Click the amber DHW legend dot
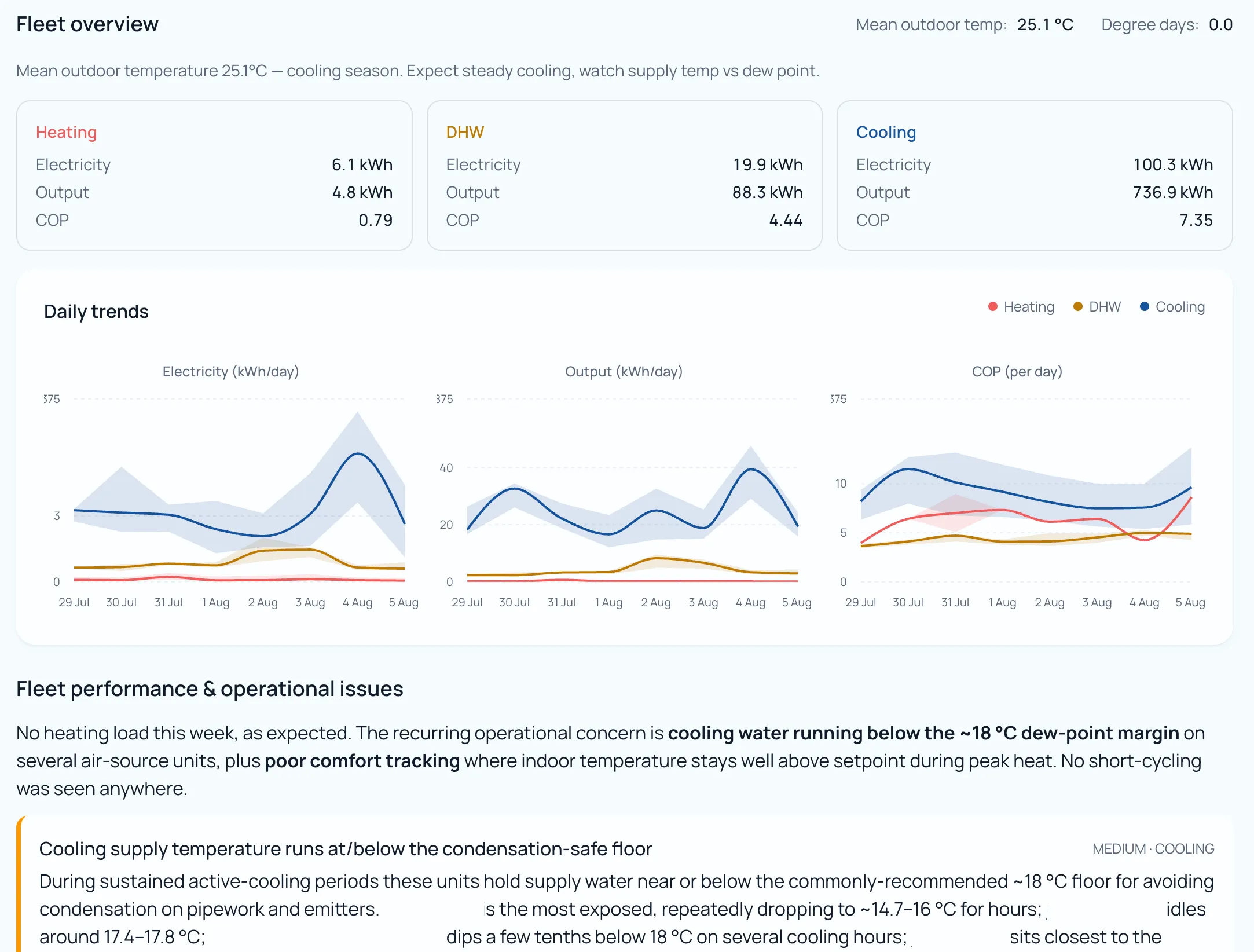The height and width of the screenshot is (952, 1254). 1078,307
